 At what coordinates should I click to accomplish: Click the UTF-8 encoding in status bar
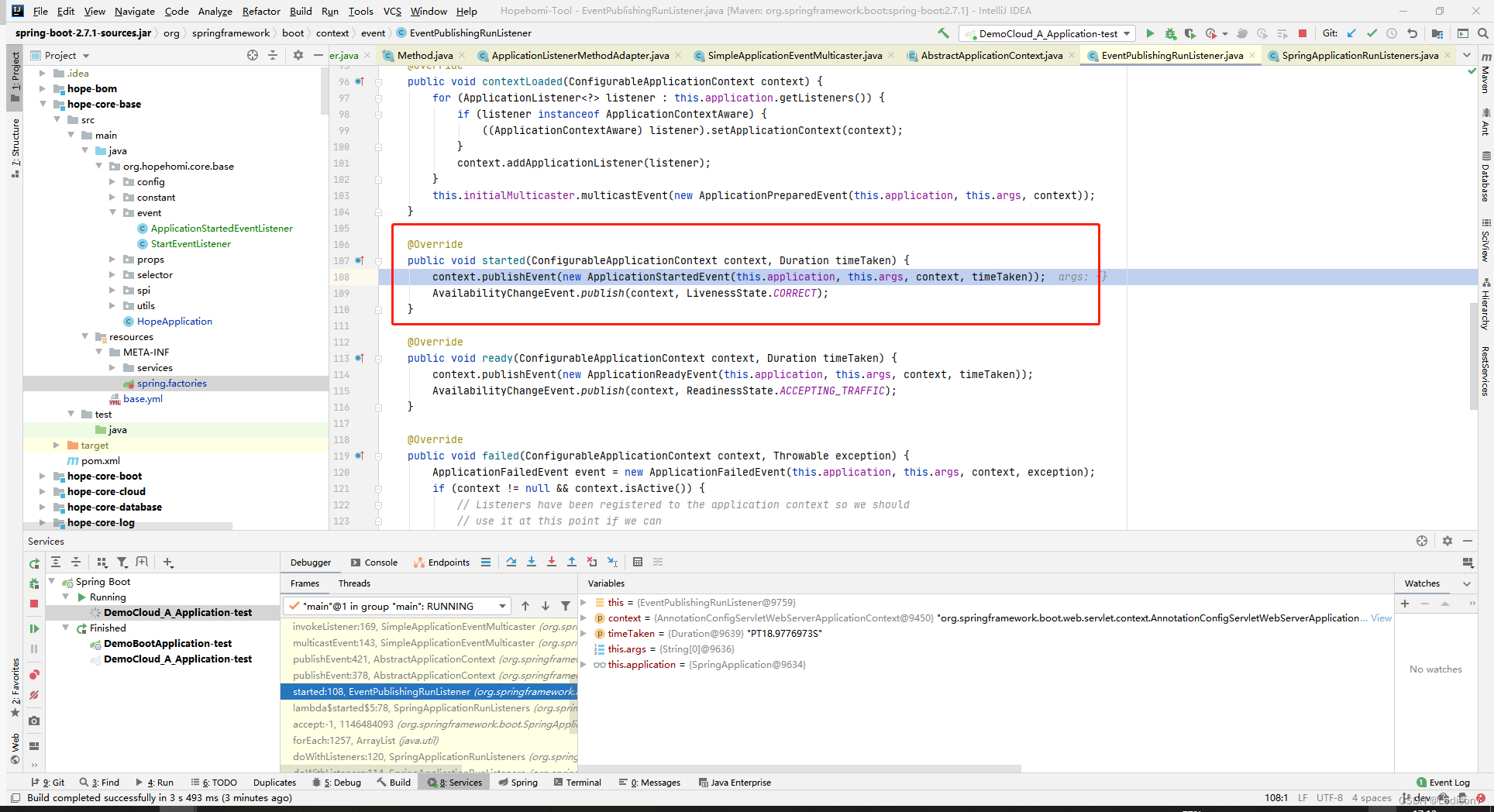[x=1329, y=797]
